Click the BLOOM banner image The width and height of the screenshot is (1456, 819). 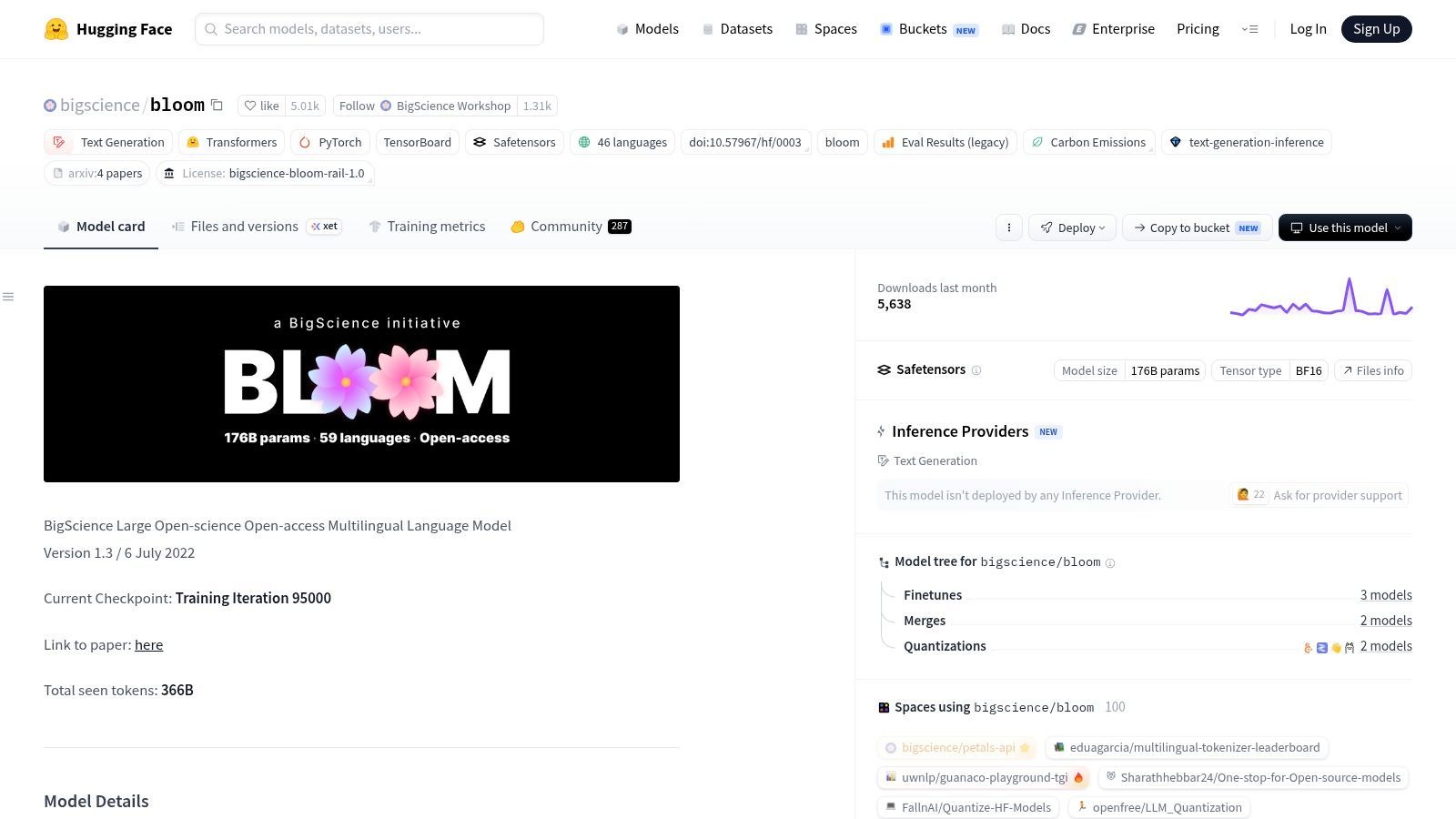pyautogui.click(x=361, y=384)
